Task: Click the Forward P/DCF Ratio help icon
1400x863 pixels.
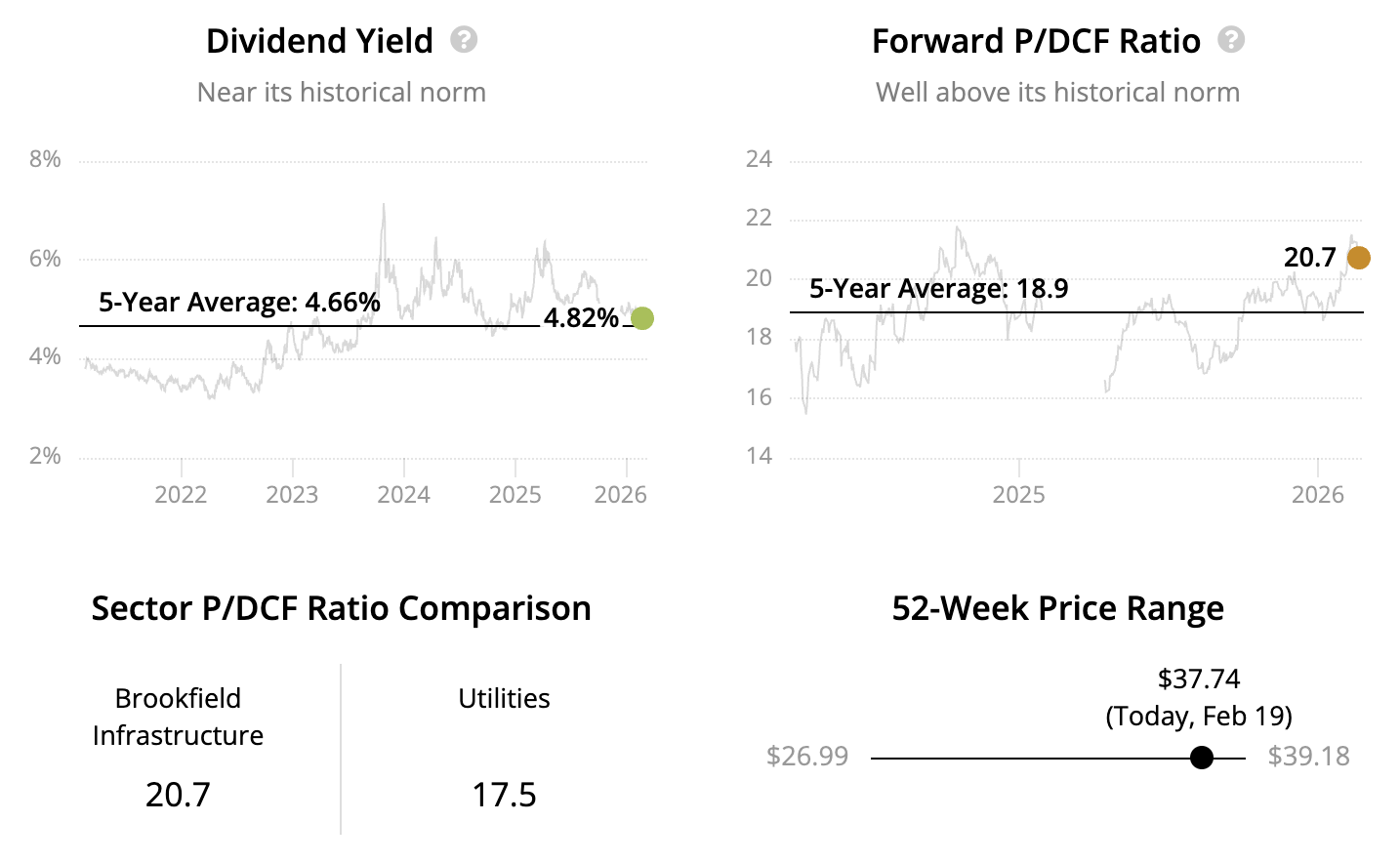Action: pos(1231,40)
